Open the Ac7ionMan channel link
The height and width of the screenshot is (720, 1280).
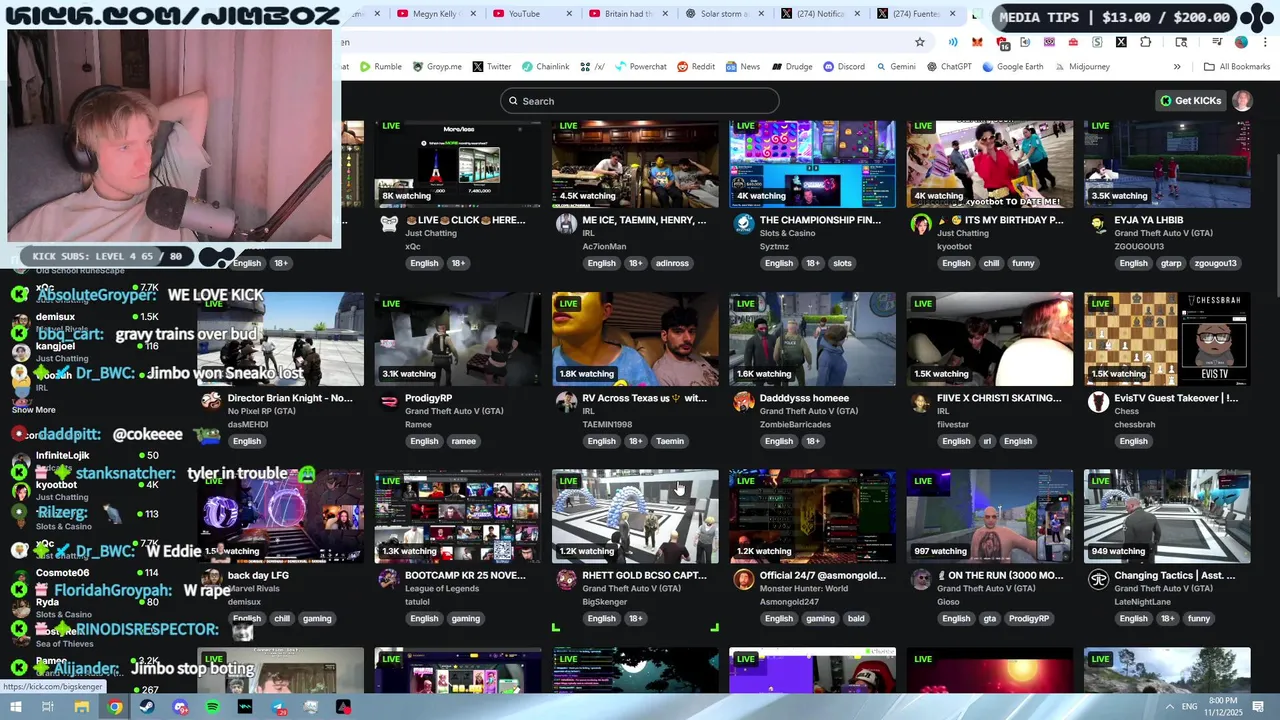coord(604,246)
